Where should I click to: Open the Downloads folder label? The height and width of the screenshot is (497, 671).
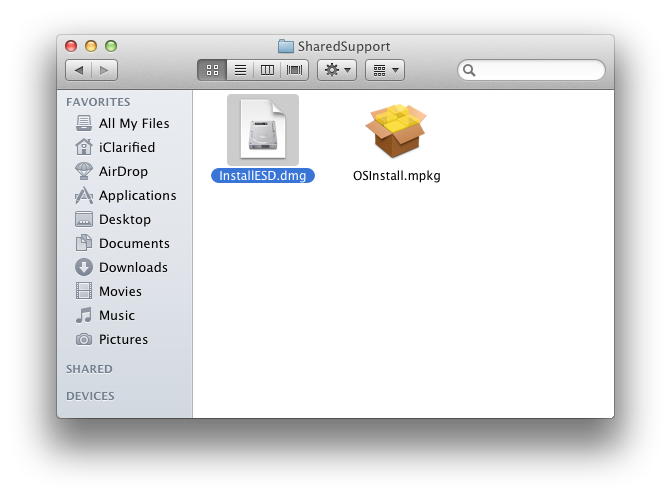click(x=133, y=267)
